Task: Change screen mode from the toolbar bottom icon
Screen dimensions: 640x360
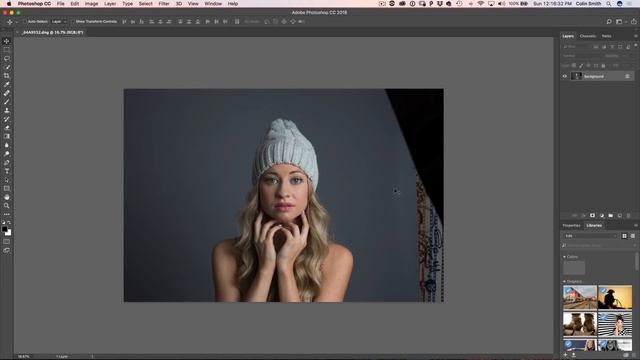Action: tap(7, 250)
